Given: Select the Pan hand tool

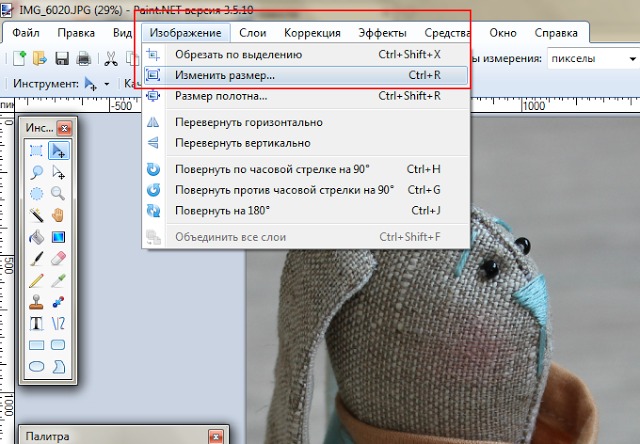Looking at the screenshot, I should click(x=58, y=215).
